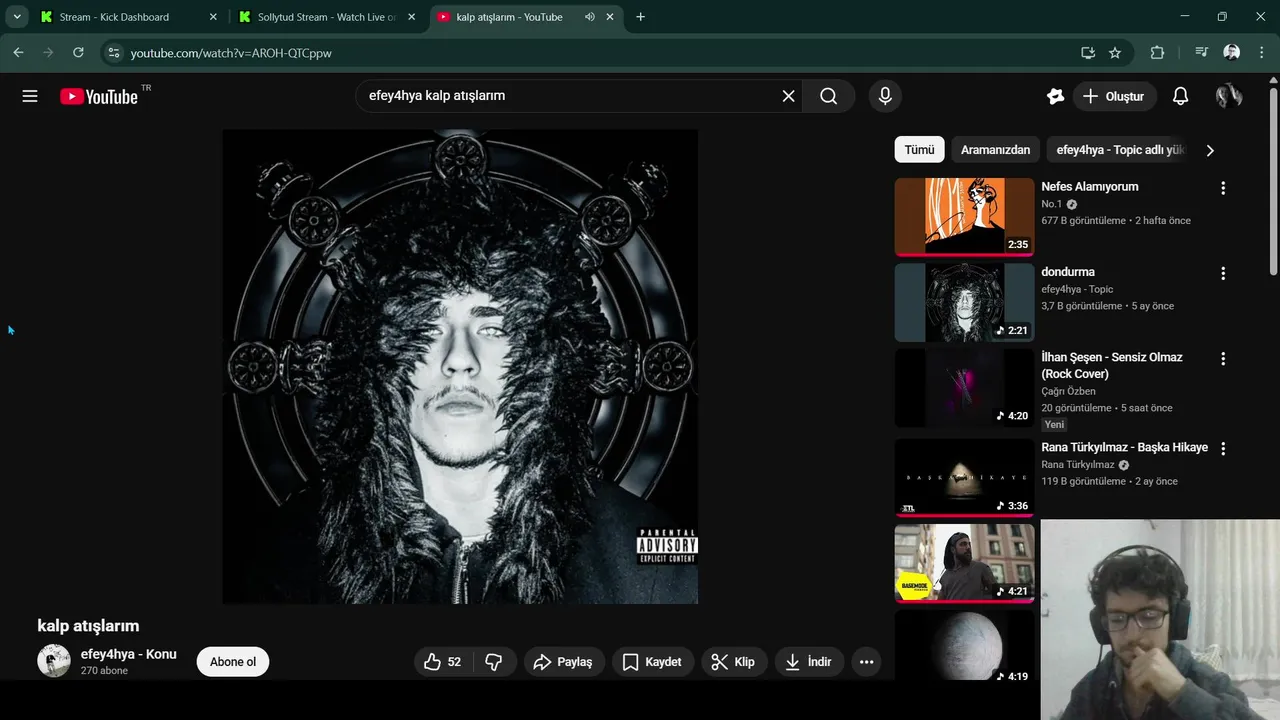Mute the tab via speaker icon
The image size is (1280, 720).
pos(590,17)
